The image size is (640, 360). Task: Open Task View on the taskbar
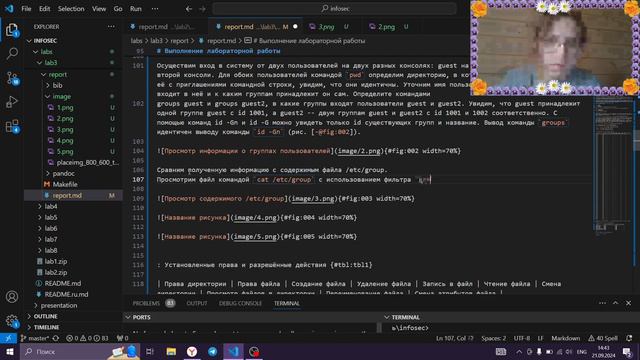pyautogui.click(x=150, y=351)
